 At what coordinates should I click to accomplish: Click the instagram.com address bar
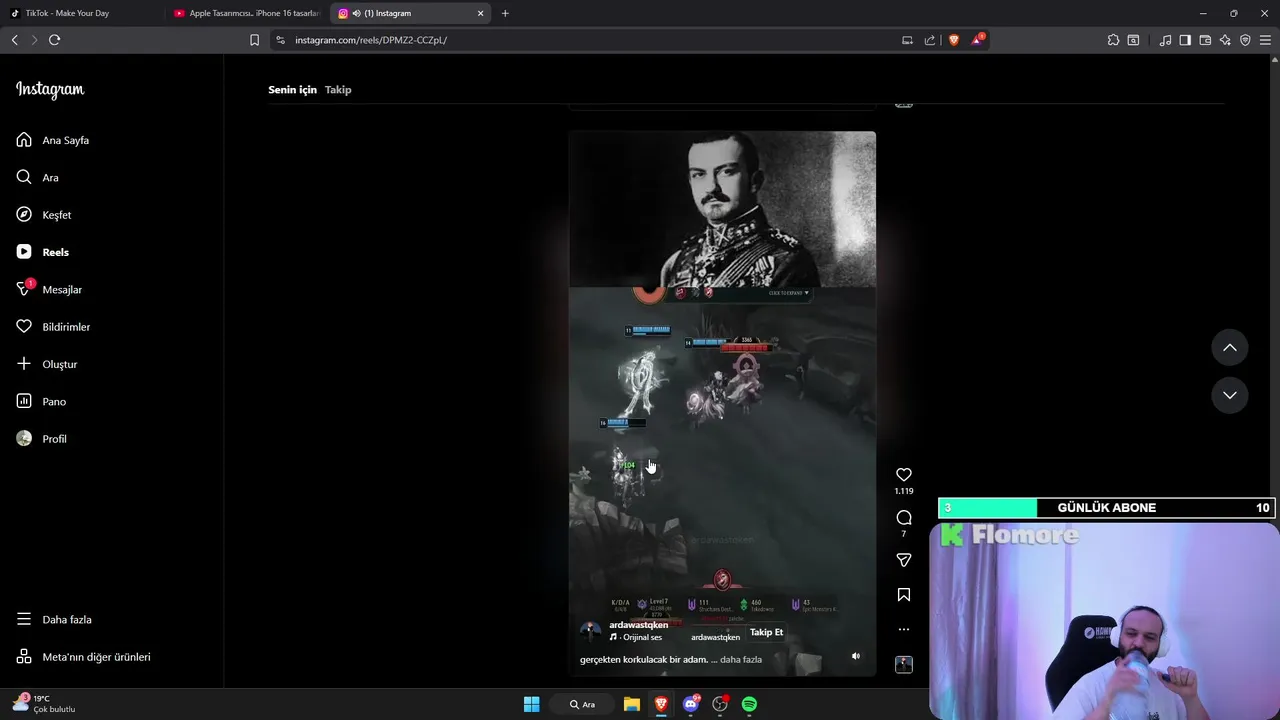[x=590, y=40]
